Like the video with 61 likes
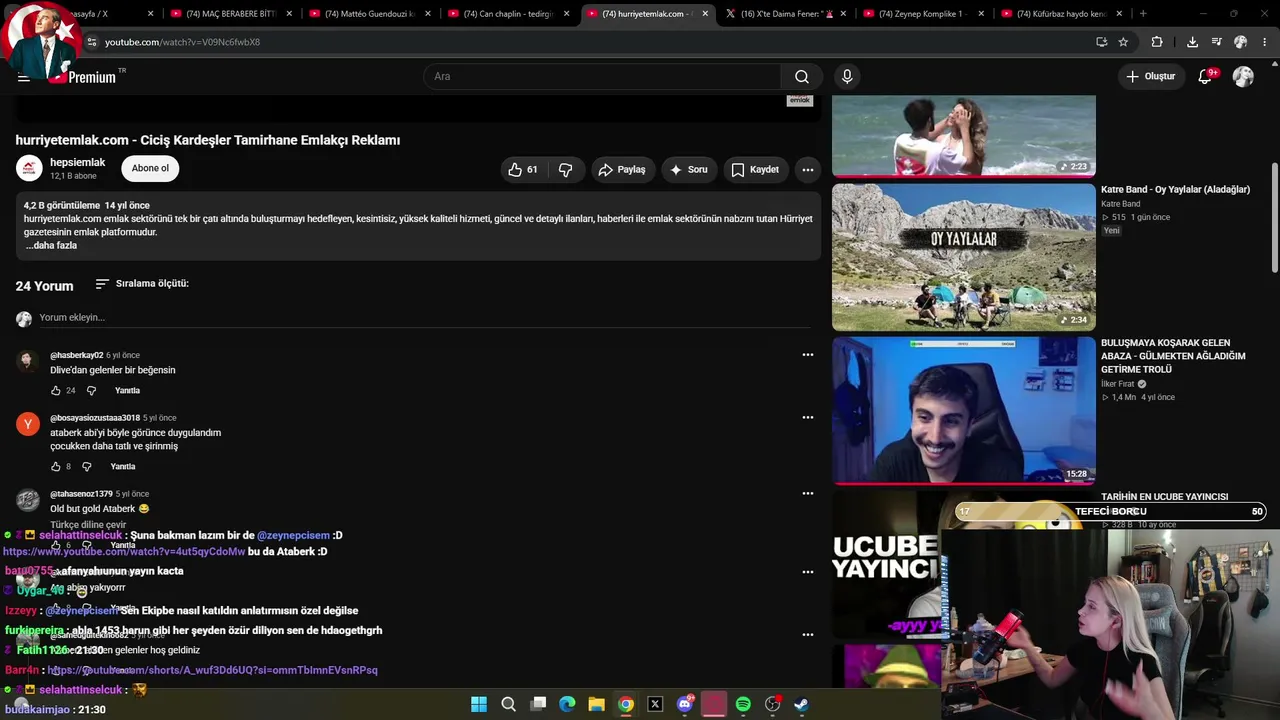 tap(524, 170)
